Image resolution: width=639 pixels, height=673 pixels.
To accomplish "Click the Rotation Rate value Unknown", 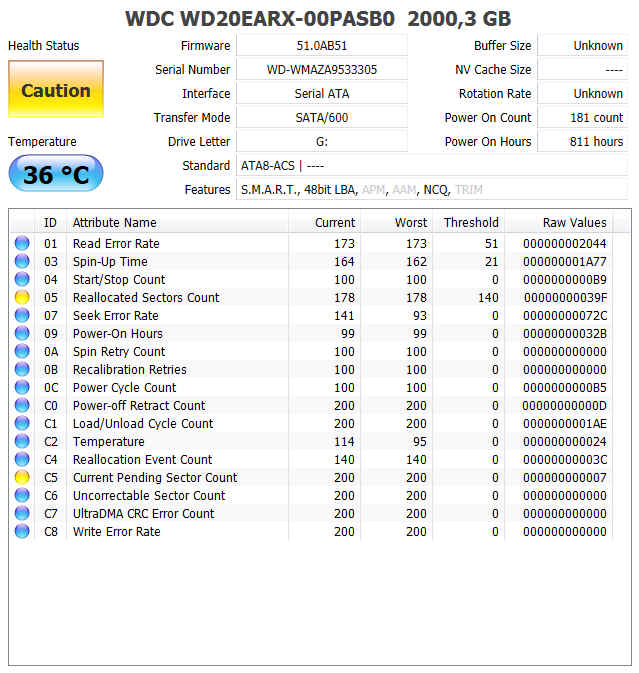I will (x=583, y=94).
